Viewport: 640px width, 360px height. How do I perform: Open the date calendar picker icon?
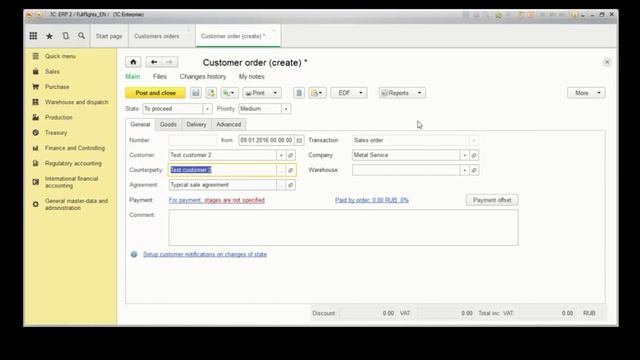pyautogui.click(x=299, y=140)
